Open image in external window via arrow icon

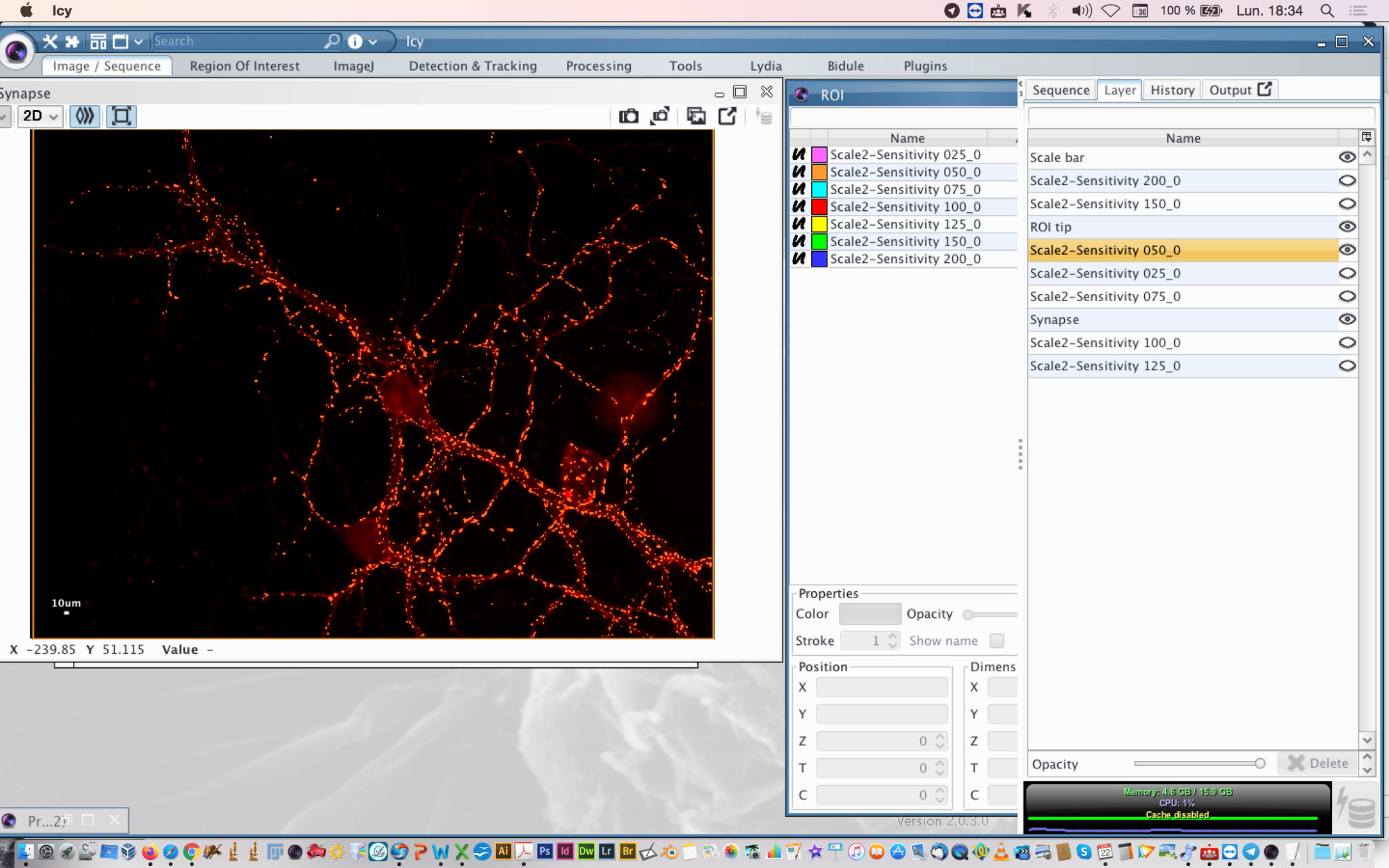coord(726,116)
